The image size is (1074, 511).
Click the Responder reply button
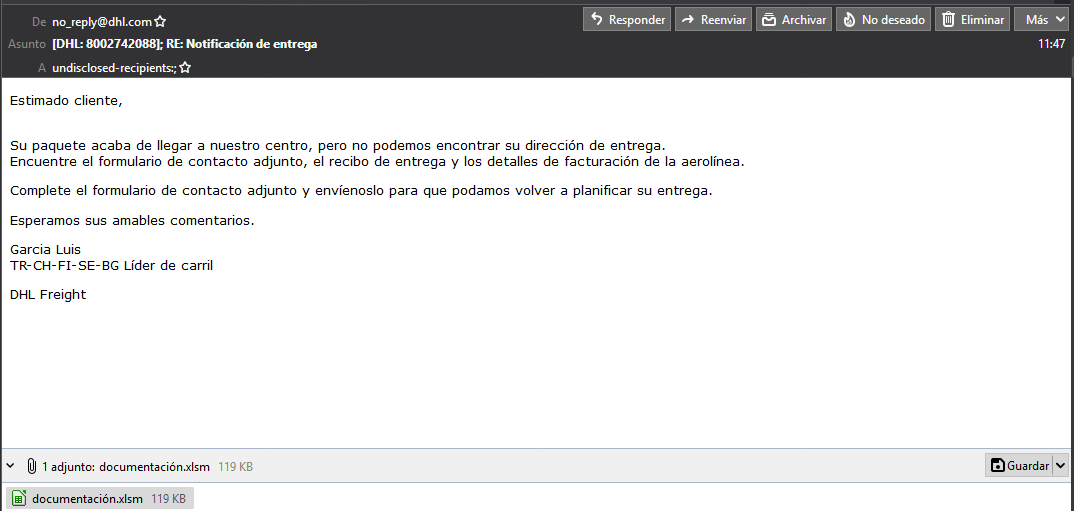click(x=626, y=19)
